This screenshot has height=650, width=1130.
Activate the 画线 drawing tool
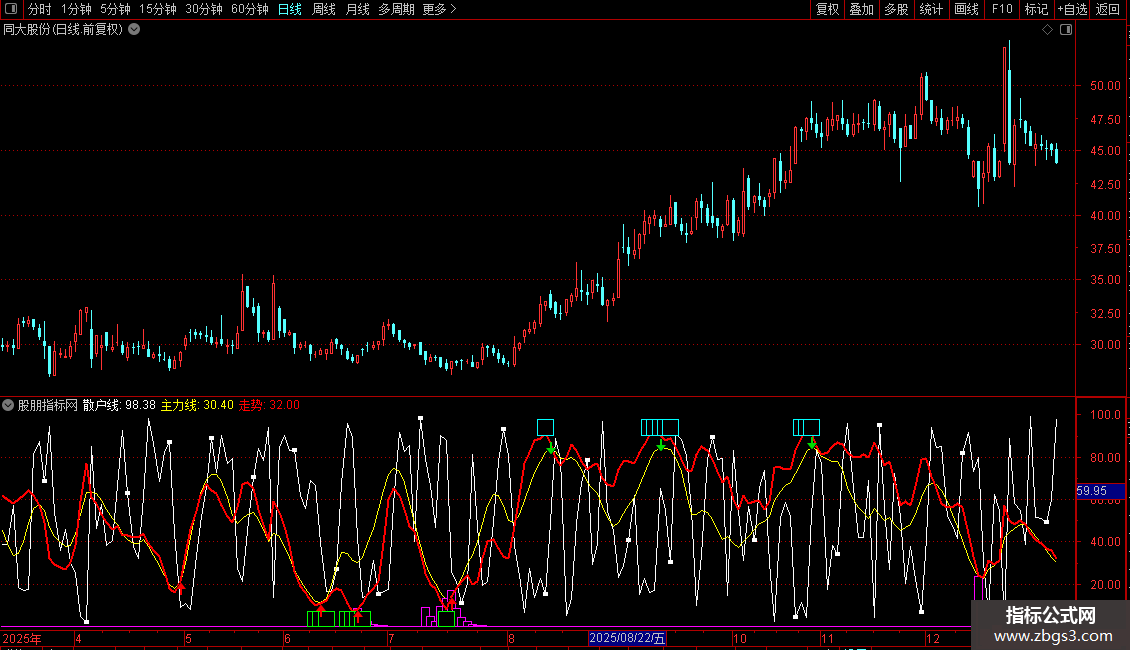(x=966, y=9)
